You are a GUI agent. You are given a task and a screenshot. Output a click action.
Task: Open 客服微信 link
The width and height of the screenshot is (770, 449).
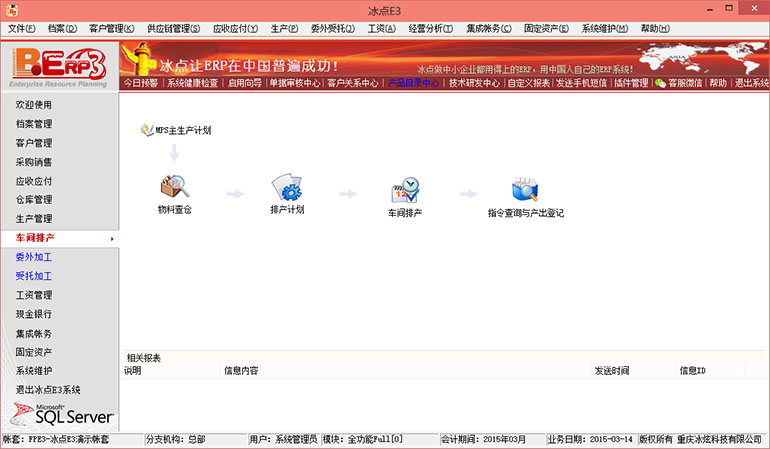click(685, 83)
